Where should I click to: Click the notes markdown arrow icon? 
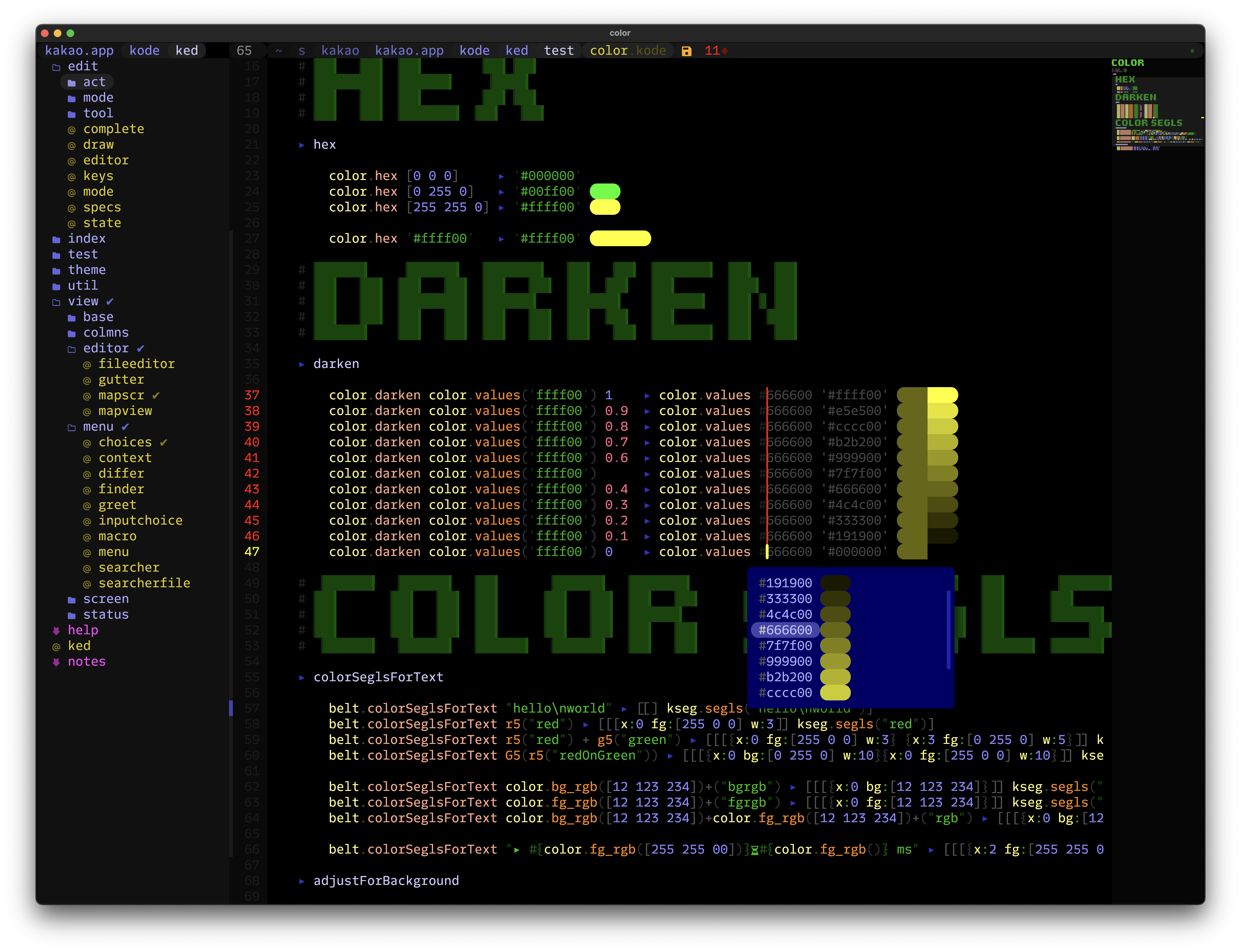[56, 662]
